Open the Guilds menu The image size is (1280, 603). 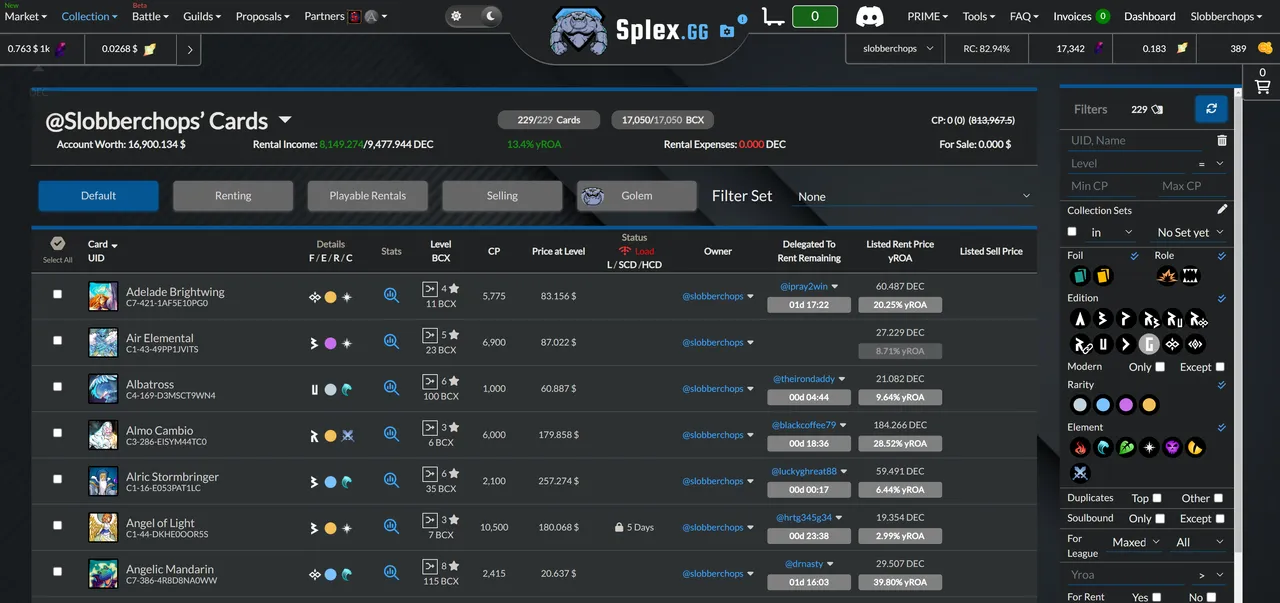[x=202, y=17]
